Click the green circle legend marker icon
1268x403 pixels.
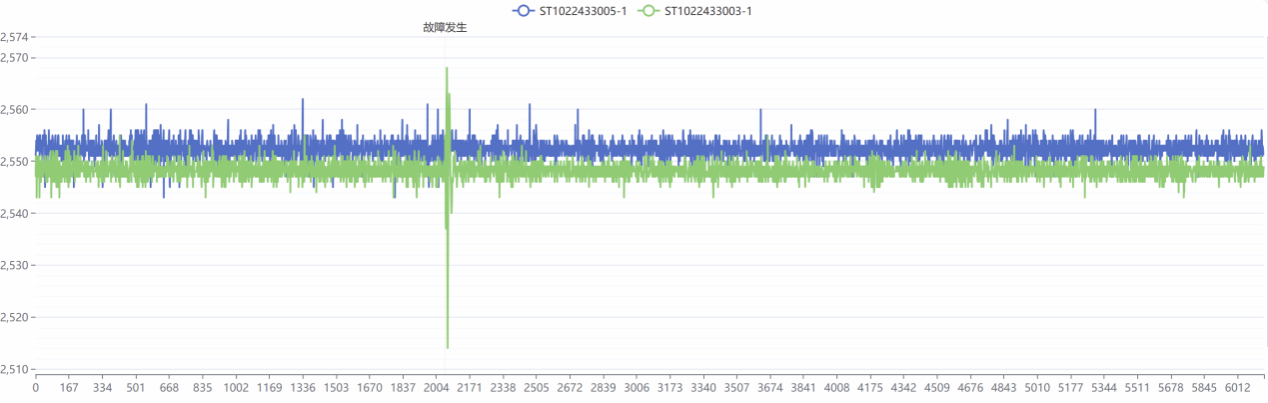pos(649,11)
